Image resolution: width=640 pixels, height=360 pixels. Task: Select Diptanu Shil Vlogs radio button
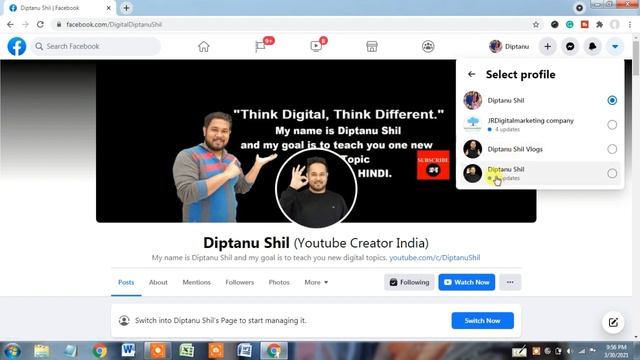[x=612, y=149]
